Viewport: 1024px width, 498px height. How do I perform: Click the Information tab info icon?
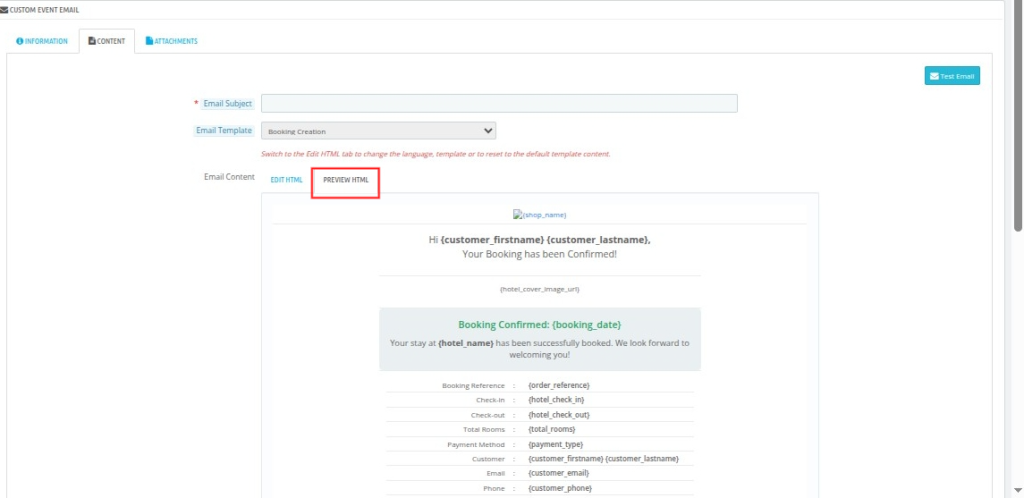tap(19, 41)
